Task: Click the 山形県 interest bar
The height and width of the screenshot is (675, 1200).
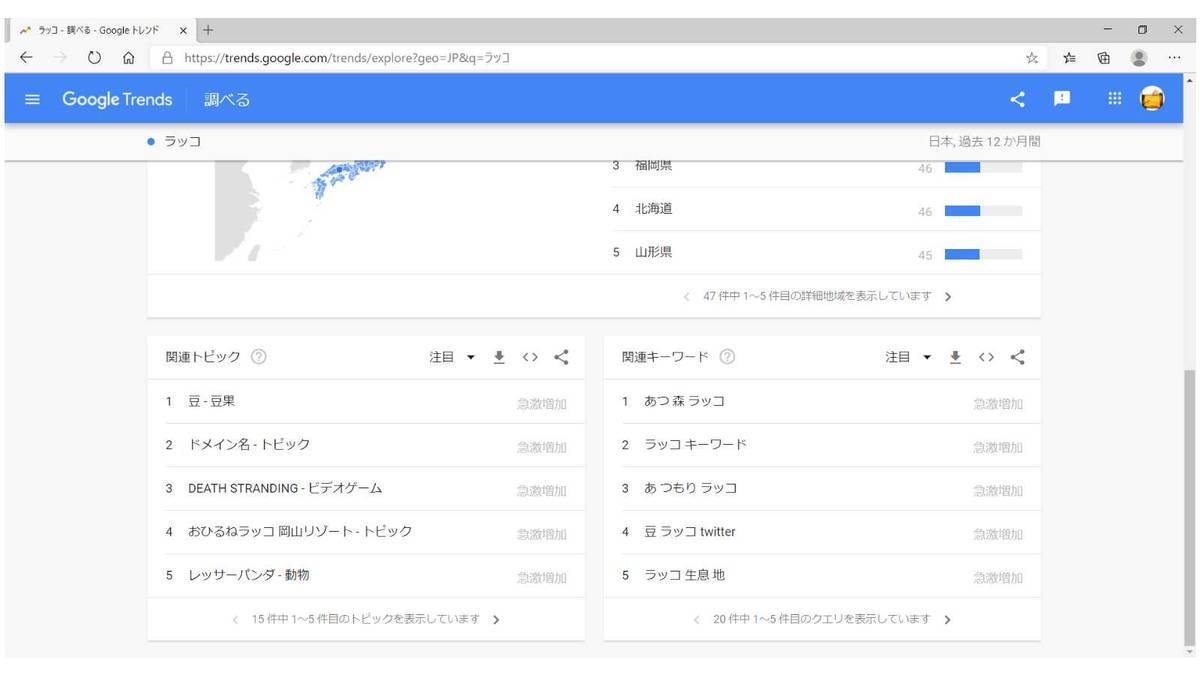Action: coord(984,254)
